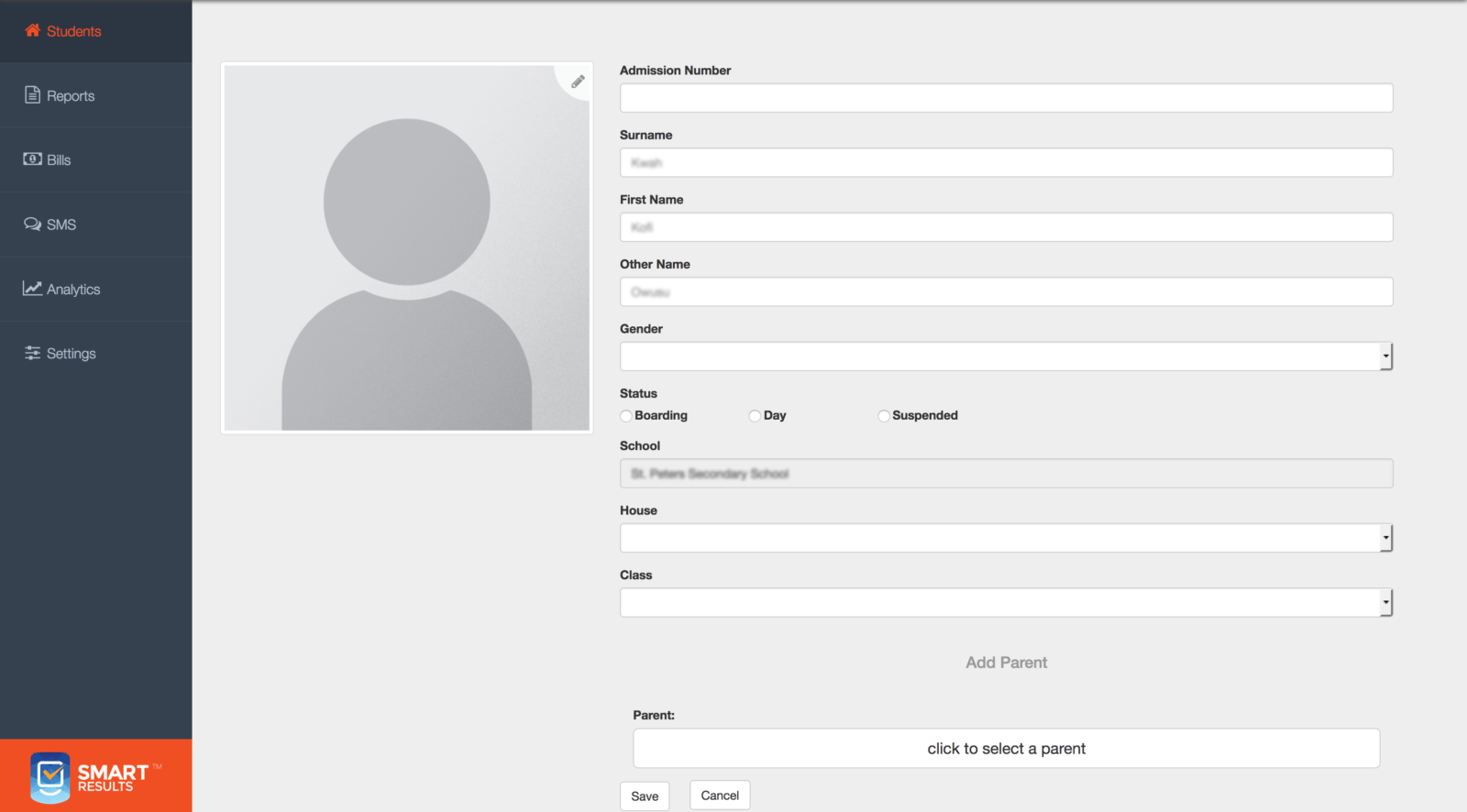The image size is (1467, 812).
Task: Go to the Analytics section
Action: 73,290
